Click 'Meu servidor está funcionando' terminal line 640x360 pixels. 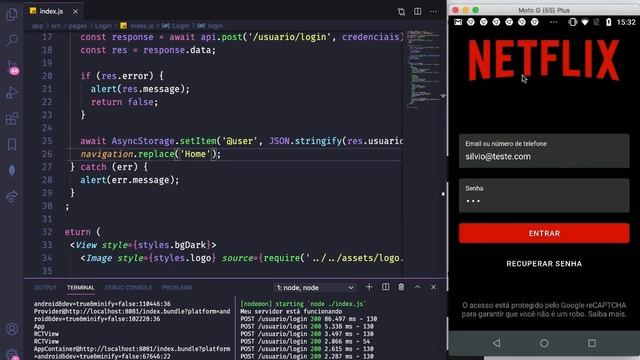291,311
